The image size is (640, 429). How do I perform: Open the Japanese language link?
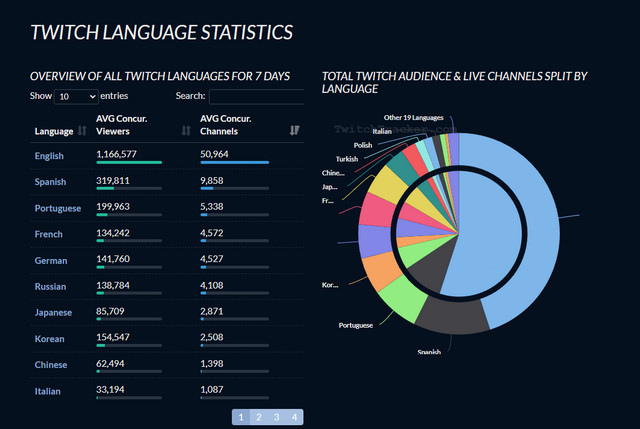pos(53,313)
